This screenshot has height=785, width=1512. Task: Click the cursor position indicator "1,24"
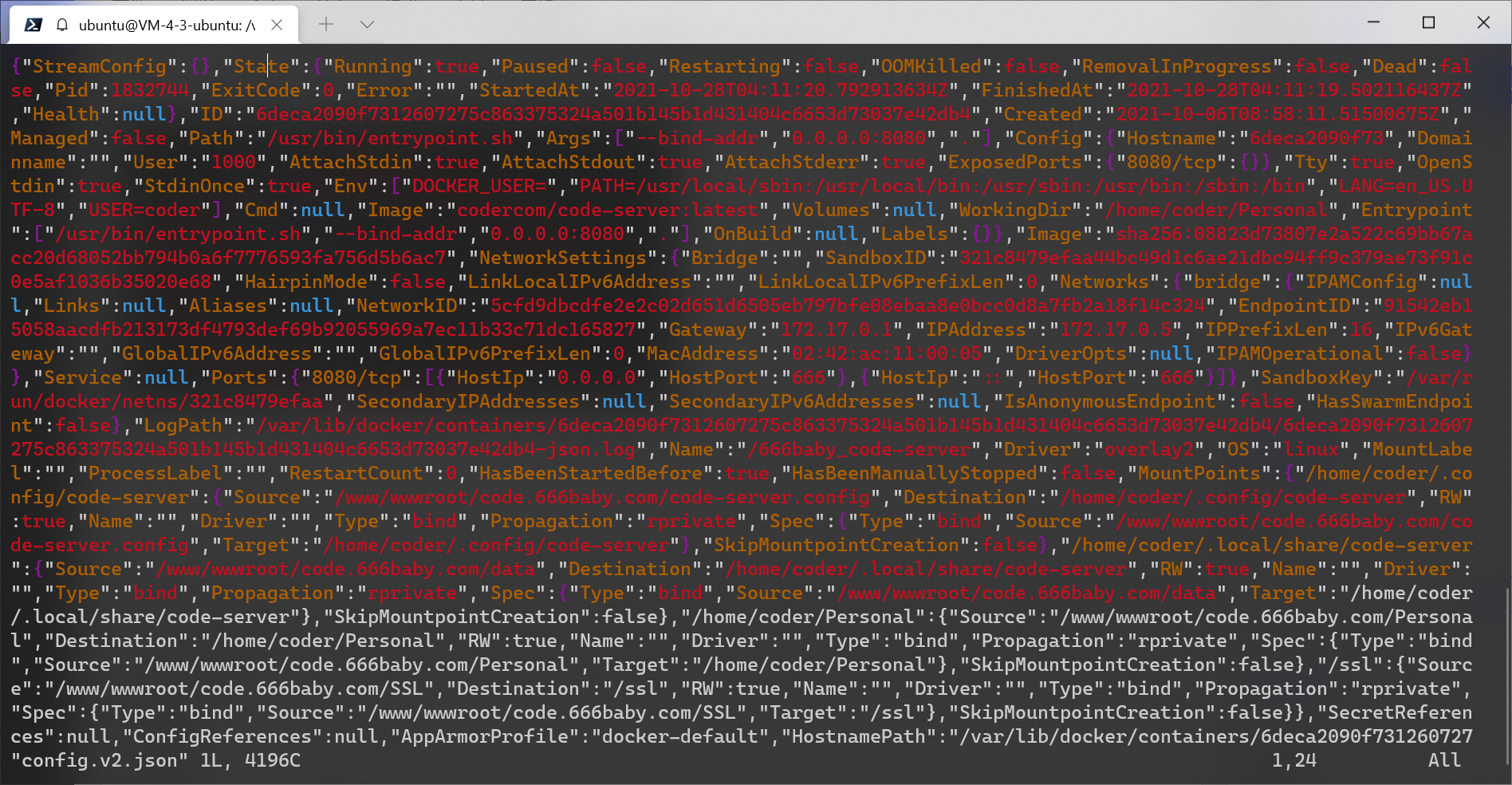1293,761
